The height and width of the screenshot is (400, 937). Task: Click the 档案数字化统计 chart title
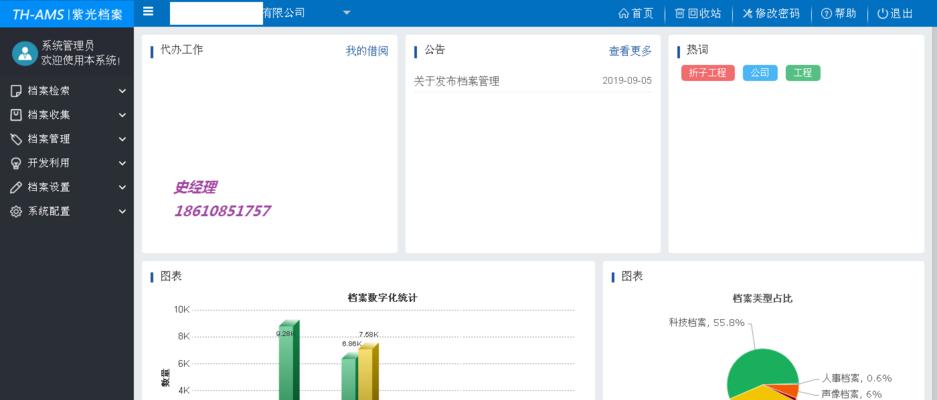coord(382,298)
